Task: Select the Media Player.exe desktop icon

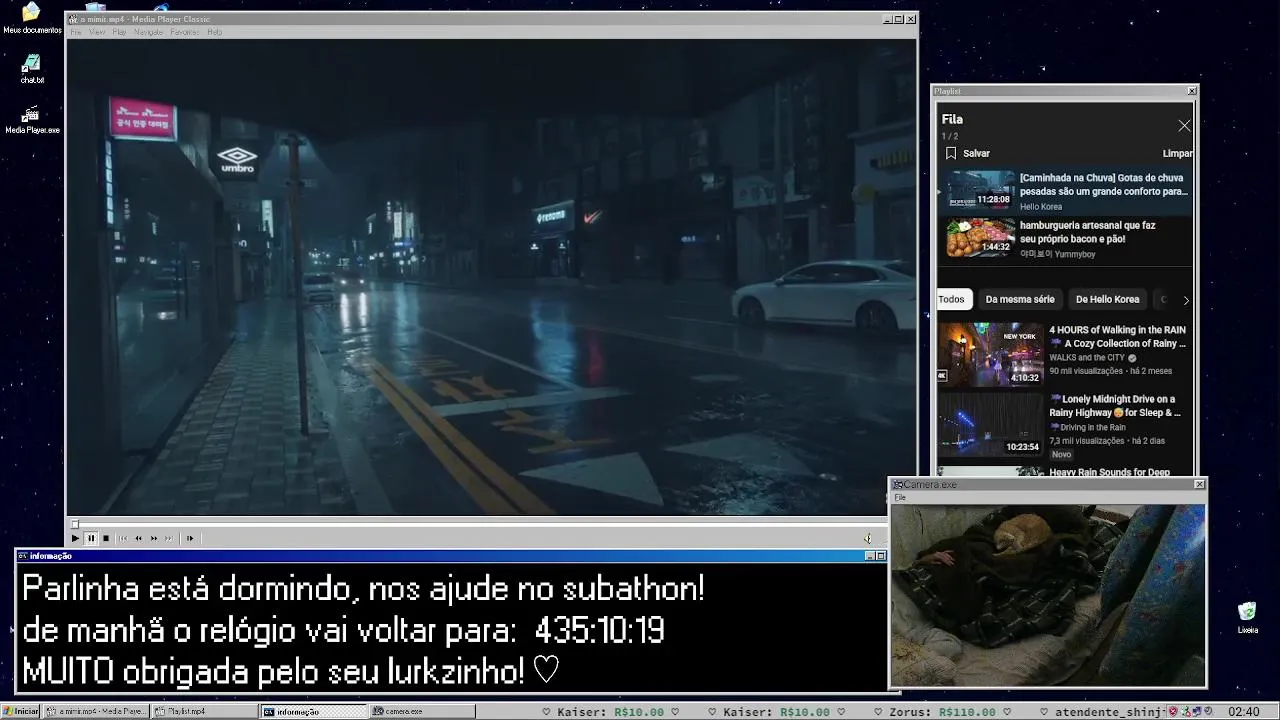Action: coord(32,119)
